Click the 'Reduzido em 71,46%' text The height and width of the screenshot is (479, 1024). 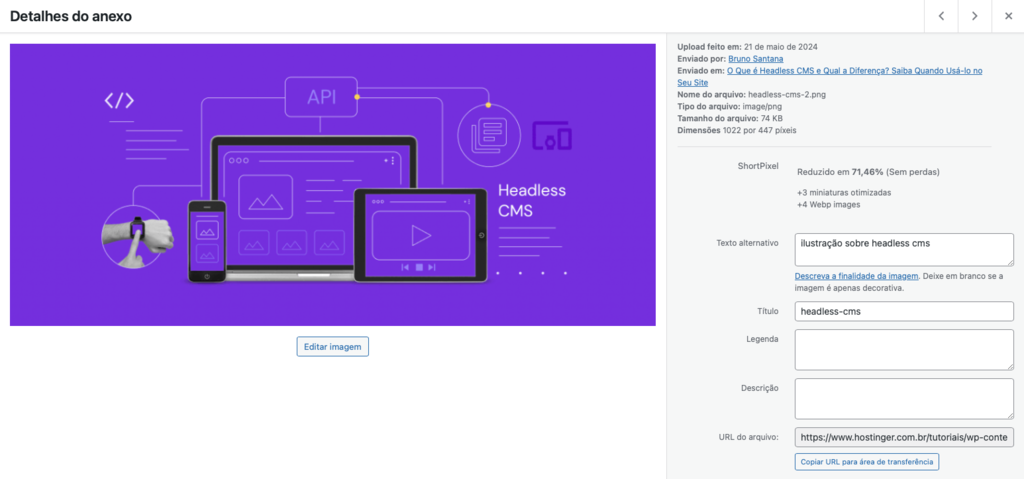tap(840, 172)
